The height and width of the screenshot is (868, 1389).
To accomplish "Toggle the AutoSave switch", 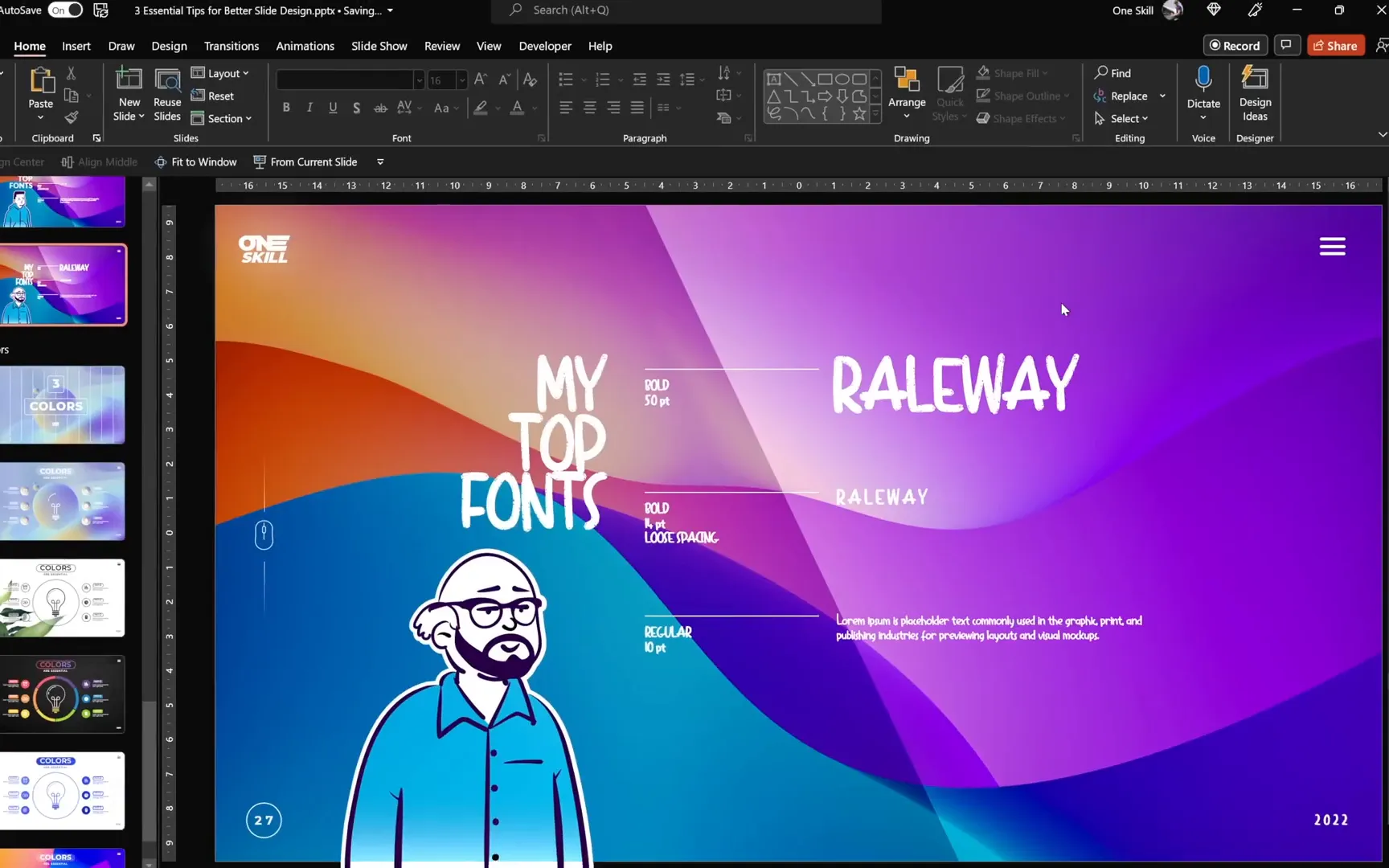I will [x=65, y=10].
